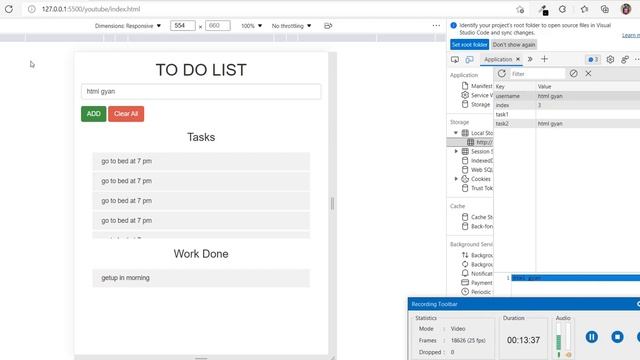
Task: Open the issues counter badge
Action: coord(593,60)
